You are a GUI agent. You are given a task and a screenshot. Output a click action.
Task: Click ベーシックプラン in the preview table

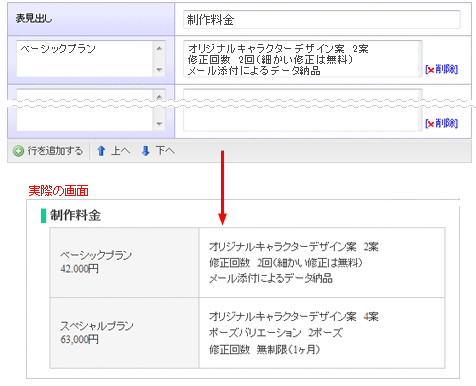[96, 255]
